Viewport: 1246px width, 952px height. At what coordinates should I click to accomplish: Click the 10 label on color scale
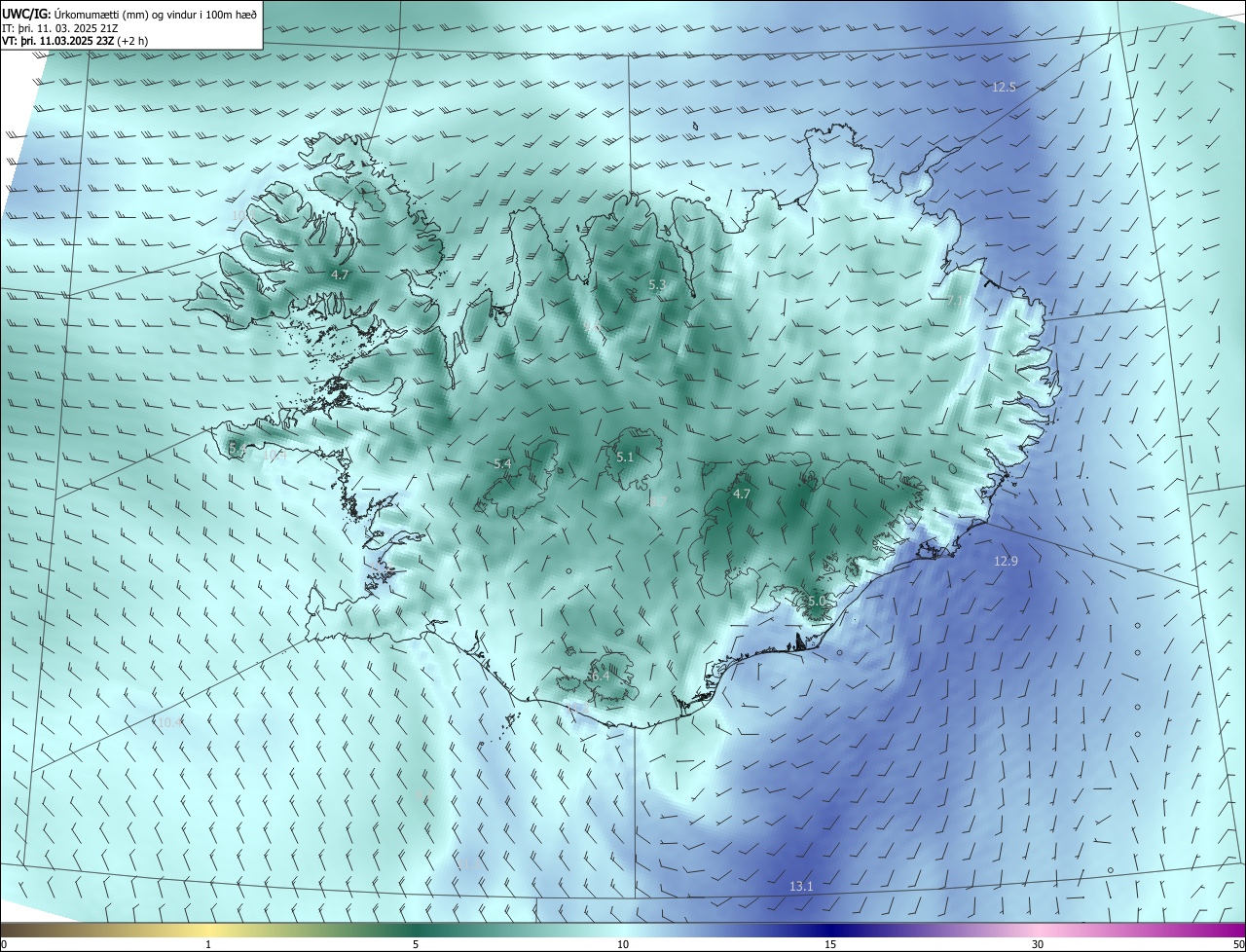pyautogui.click(x=623, y=944)
